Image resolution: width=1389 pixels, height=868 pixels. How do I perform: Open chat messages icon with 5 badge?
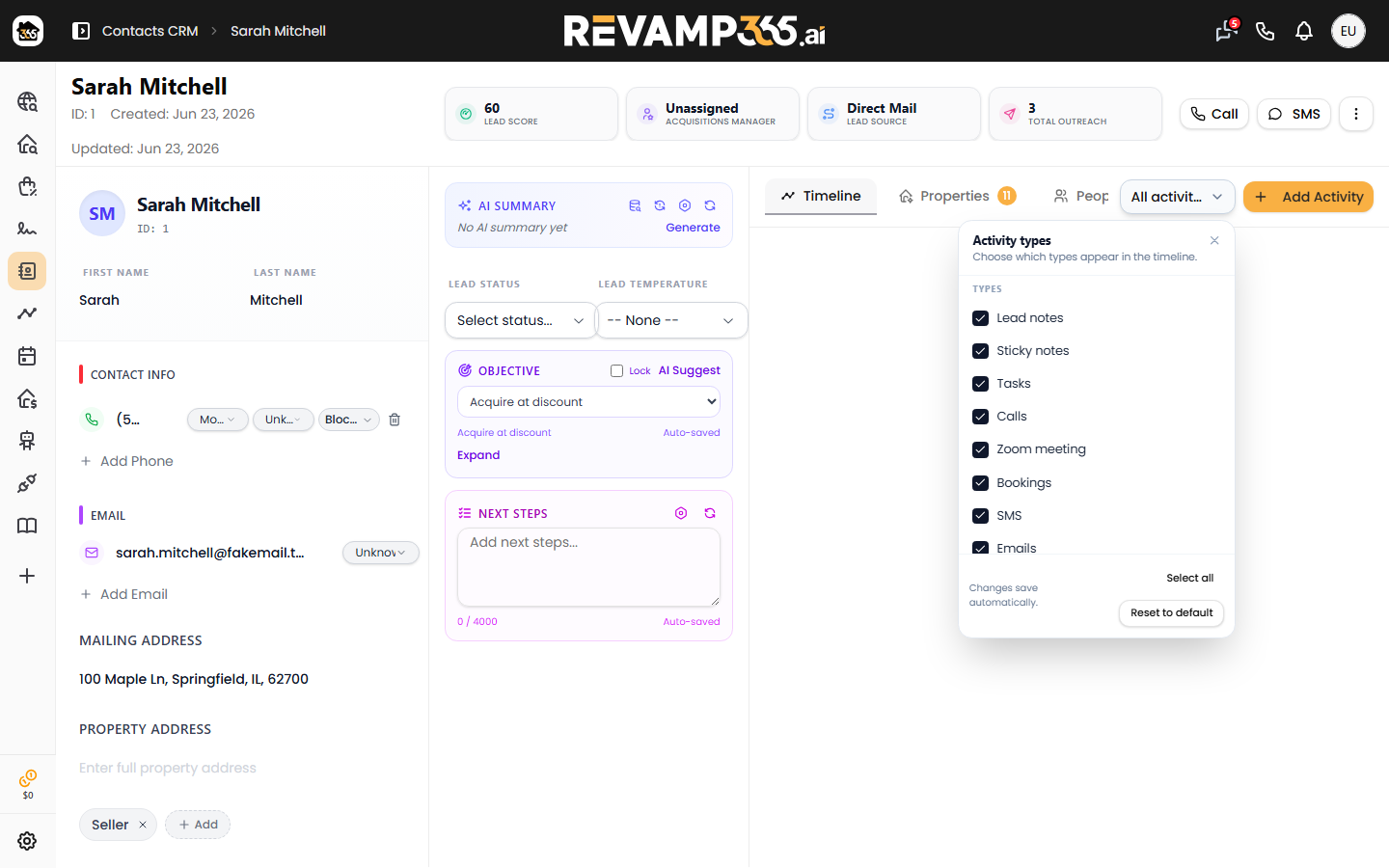1226,31
